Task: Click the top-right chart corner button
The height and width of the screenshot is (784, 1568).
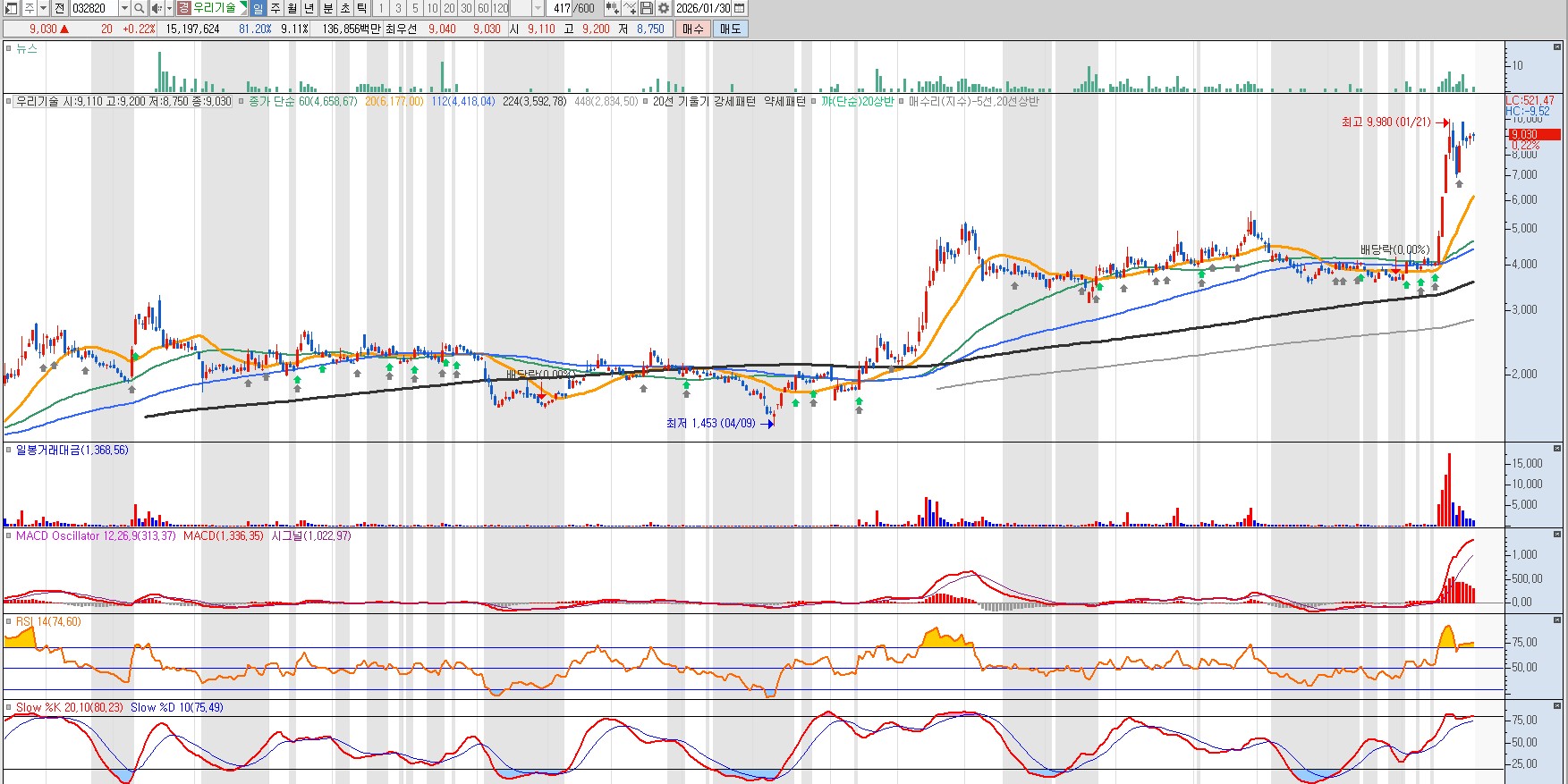Action: 1558,46
